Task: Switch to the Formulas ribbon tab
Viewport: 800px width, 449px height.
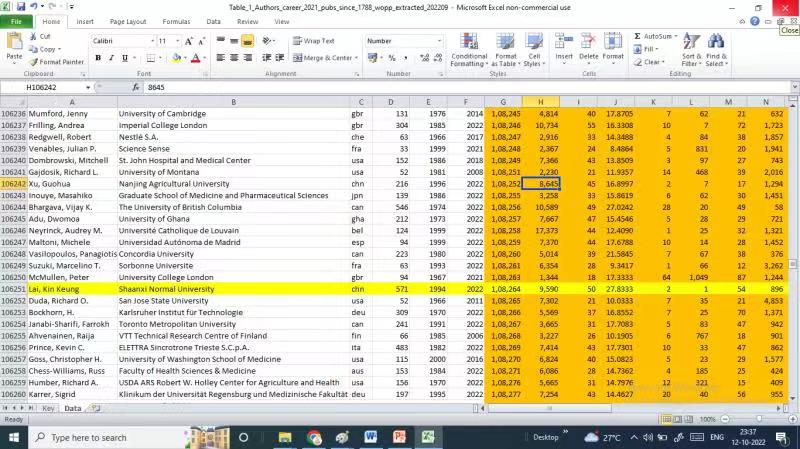Action: tap(176, 21)
